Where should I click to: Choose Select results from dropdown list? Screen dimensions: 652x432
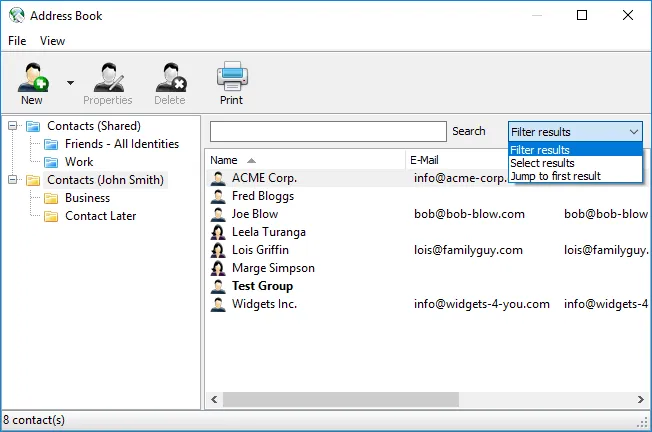click(x=542, y=163)
